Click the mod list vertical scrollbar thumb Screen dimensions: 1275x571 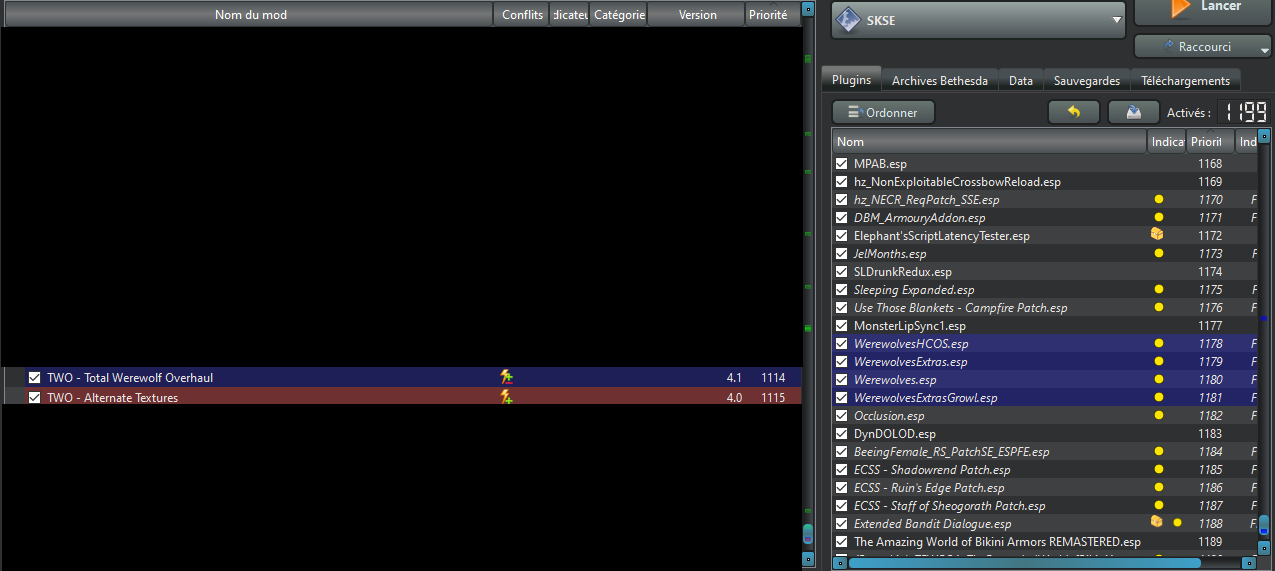pos(808,534)
